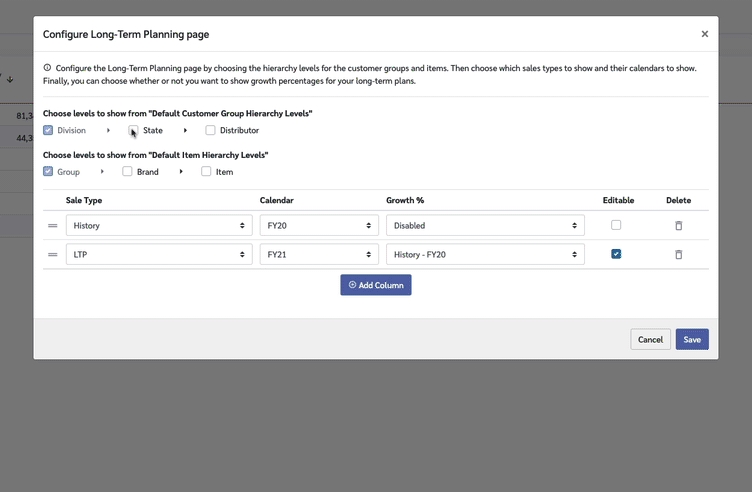Enable the State hierarchy level checkbox
Viewport: 752px width, 492px height.
click(x=133, y=131)
